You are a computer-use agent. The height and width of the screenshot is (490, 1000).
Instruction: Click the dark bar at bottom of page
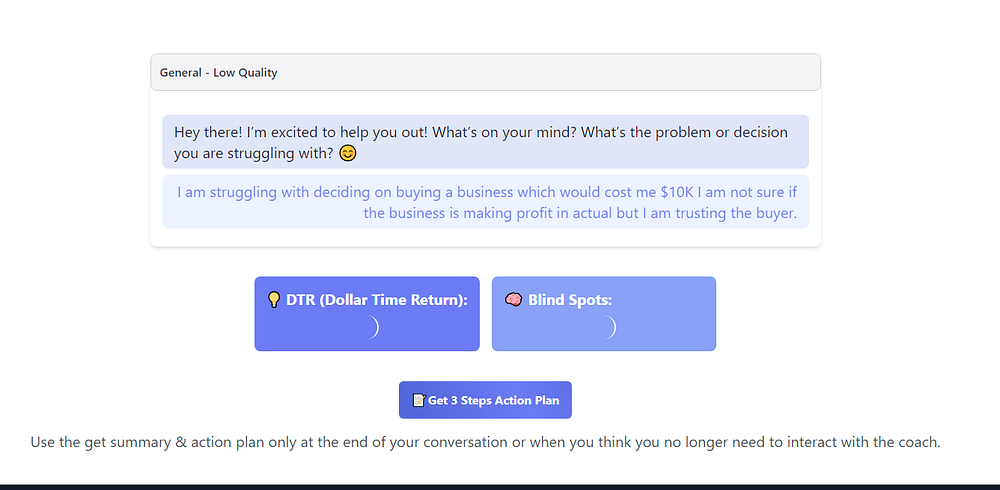(500, 487)
